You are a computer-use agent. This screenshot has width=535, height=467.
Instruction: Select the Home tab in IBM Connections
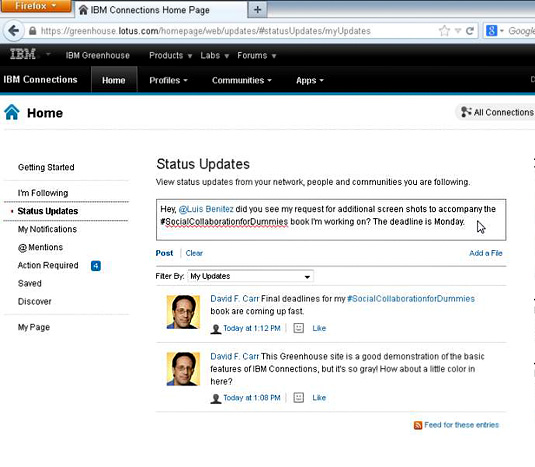point(114,80)
